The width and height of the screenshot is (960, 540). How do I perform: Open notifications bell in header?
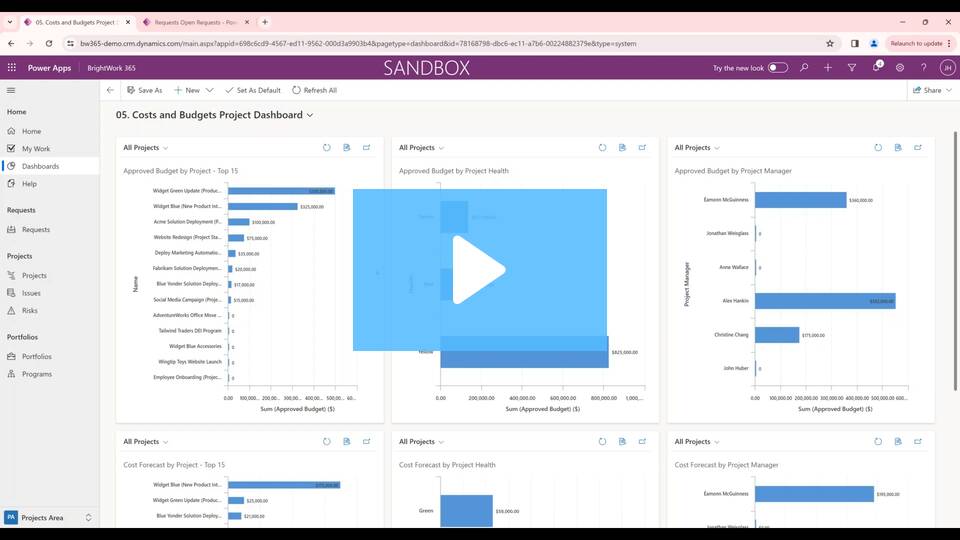click(x=876, y=67)
